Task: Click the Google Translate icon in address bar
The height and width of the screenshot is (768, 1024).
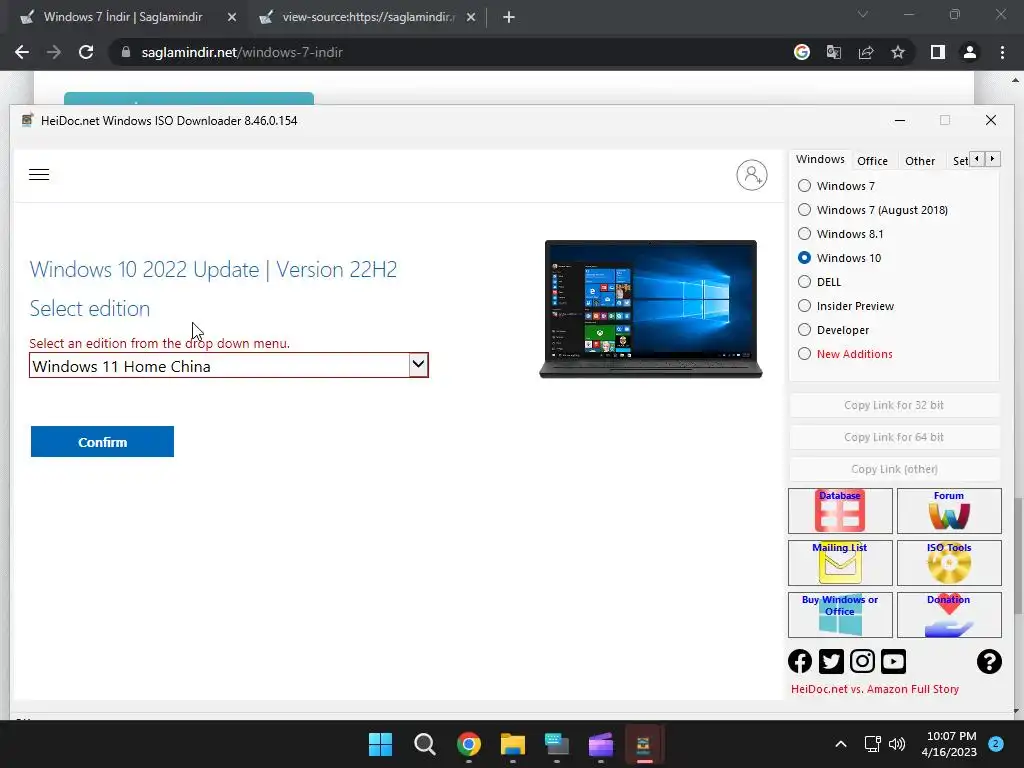Action: (833, 52)
